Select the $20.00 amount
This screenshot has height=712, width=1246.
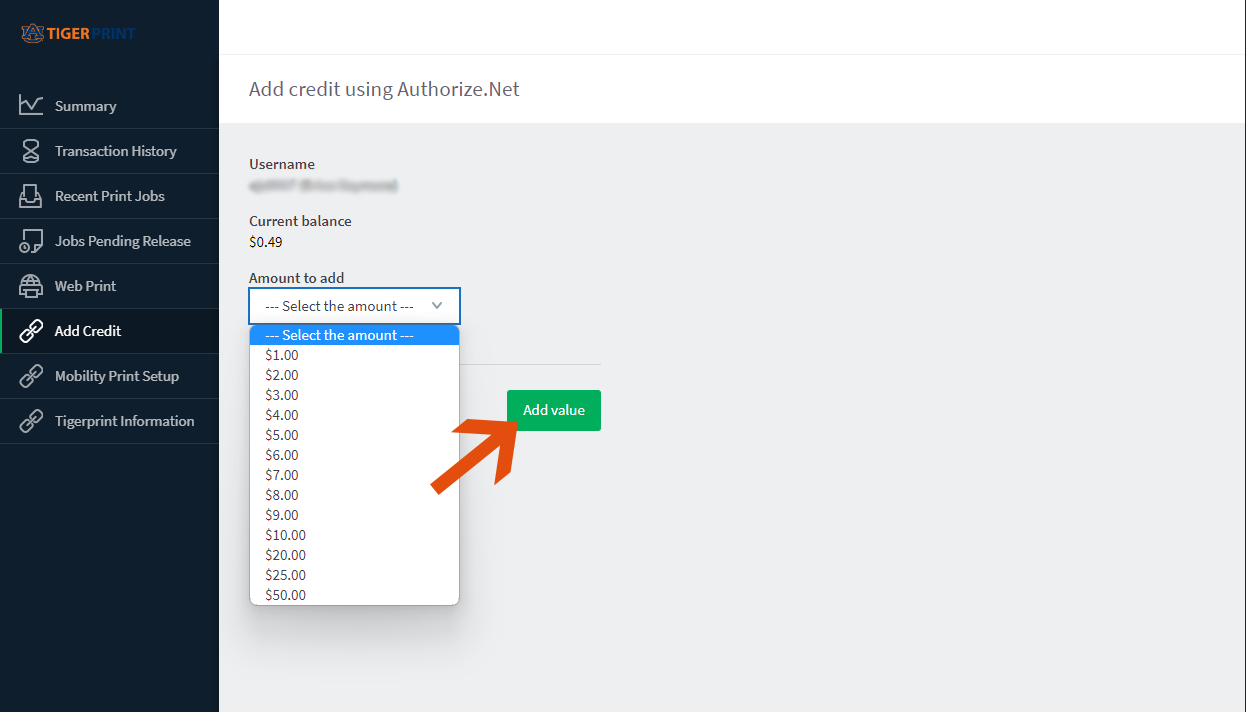click(x=354, y=555)
